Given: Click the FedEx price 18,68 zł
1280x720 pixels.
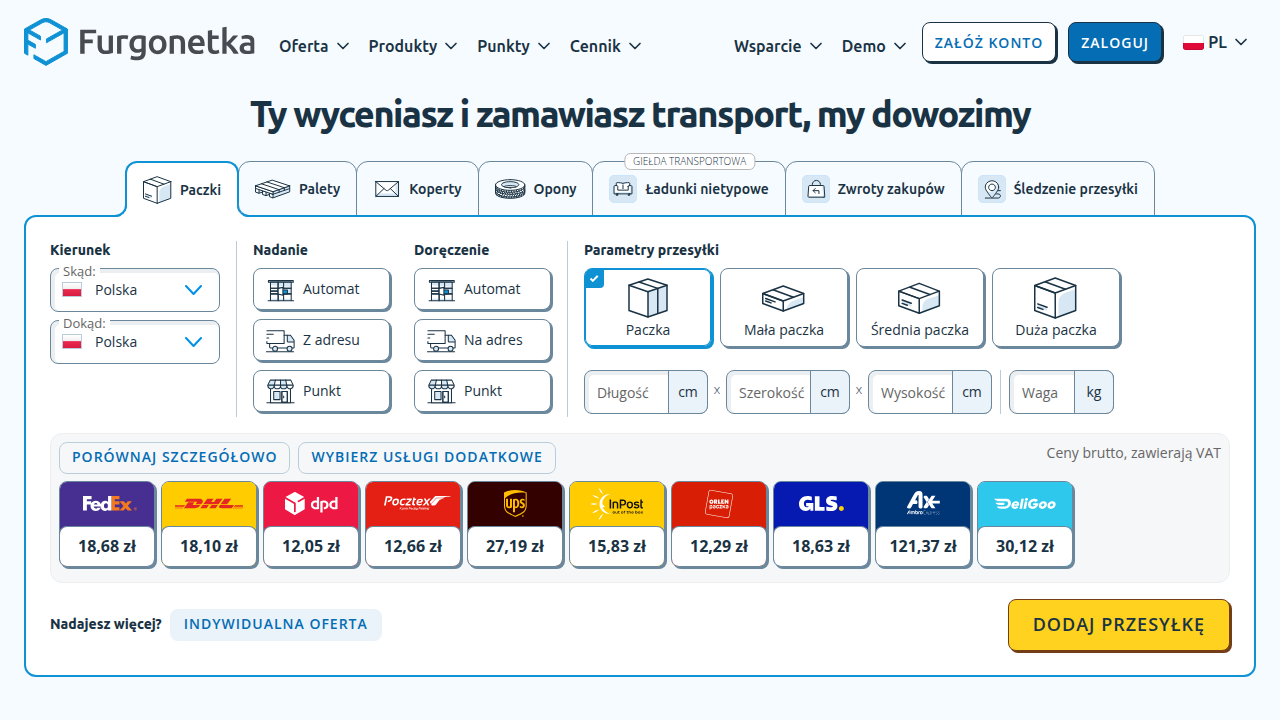Looking at the screenshot, I should point(108,546).
